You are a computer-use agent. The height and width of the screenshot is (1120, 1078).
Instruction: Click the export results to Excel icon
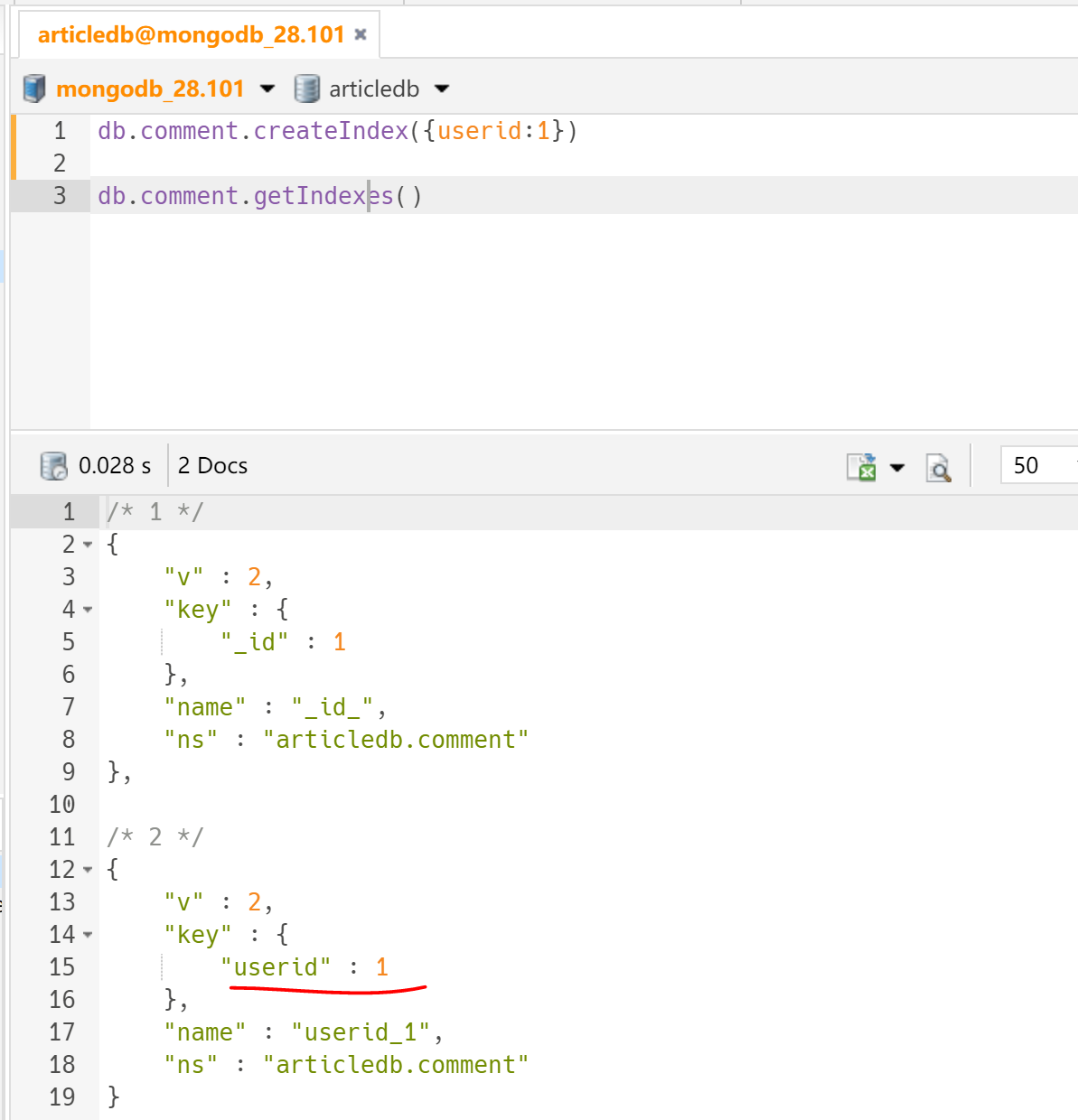click(x=861, y=467)
